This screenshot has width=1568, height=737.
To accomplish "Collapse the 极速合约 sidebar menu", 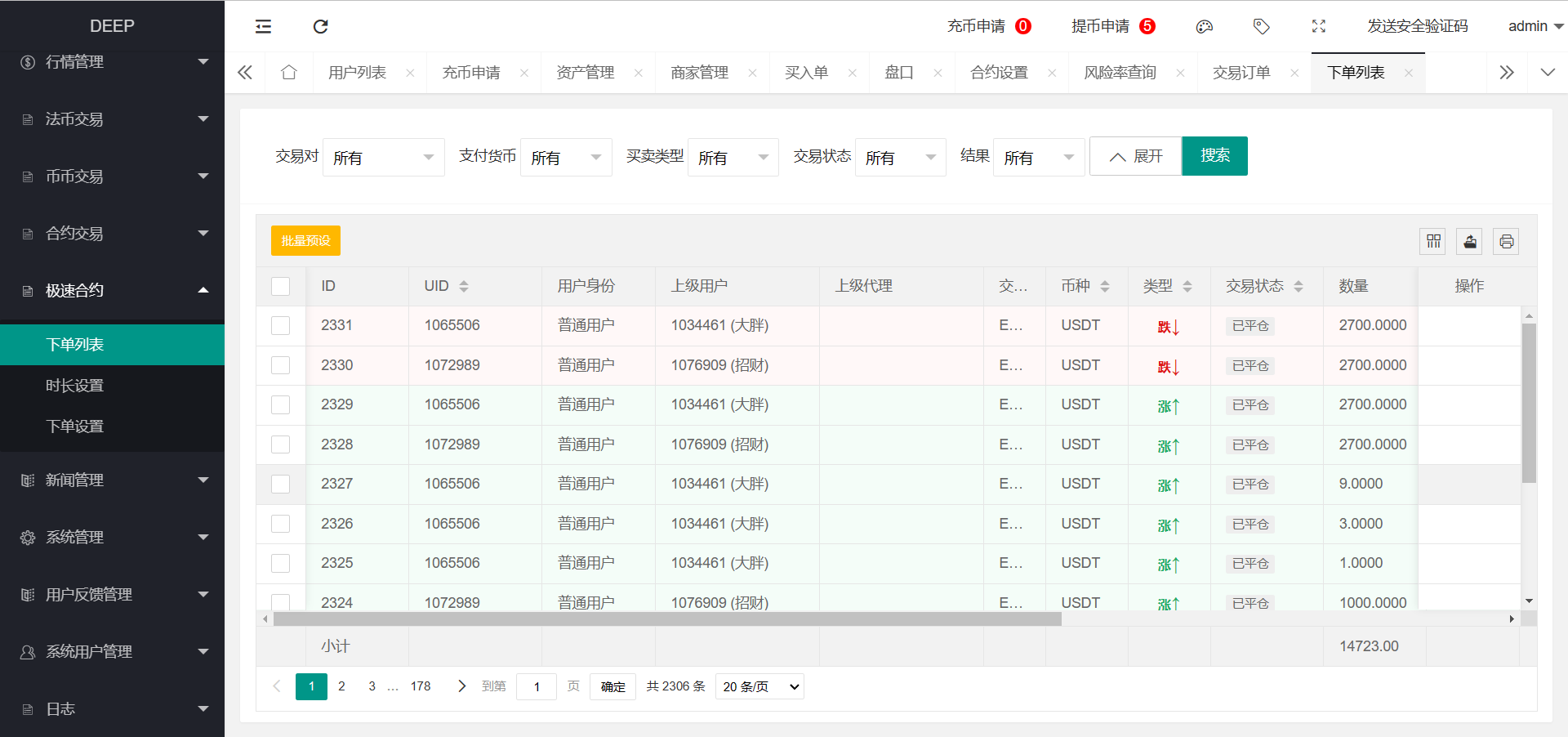I will tap(112, 290).
